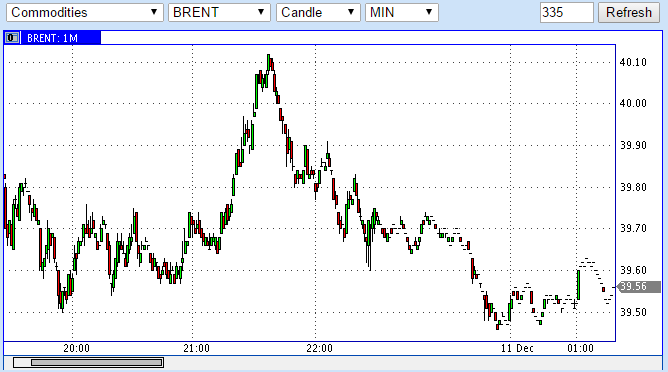Image resolution: width=668 pixels, height=372 pixels.
Task: Click the Refresh button
Action: 629,12
